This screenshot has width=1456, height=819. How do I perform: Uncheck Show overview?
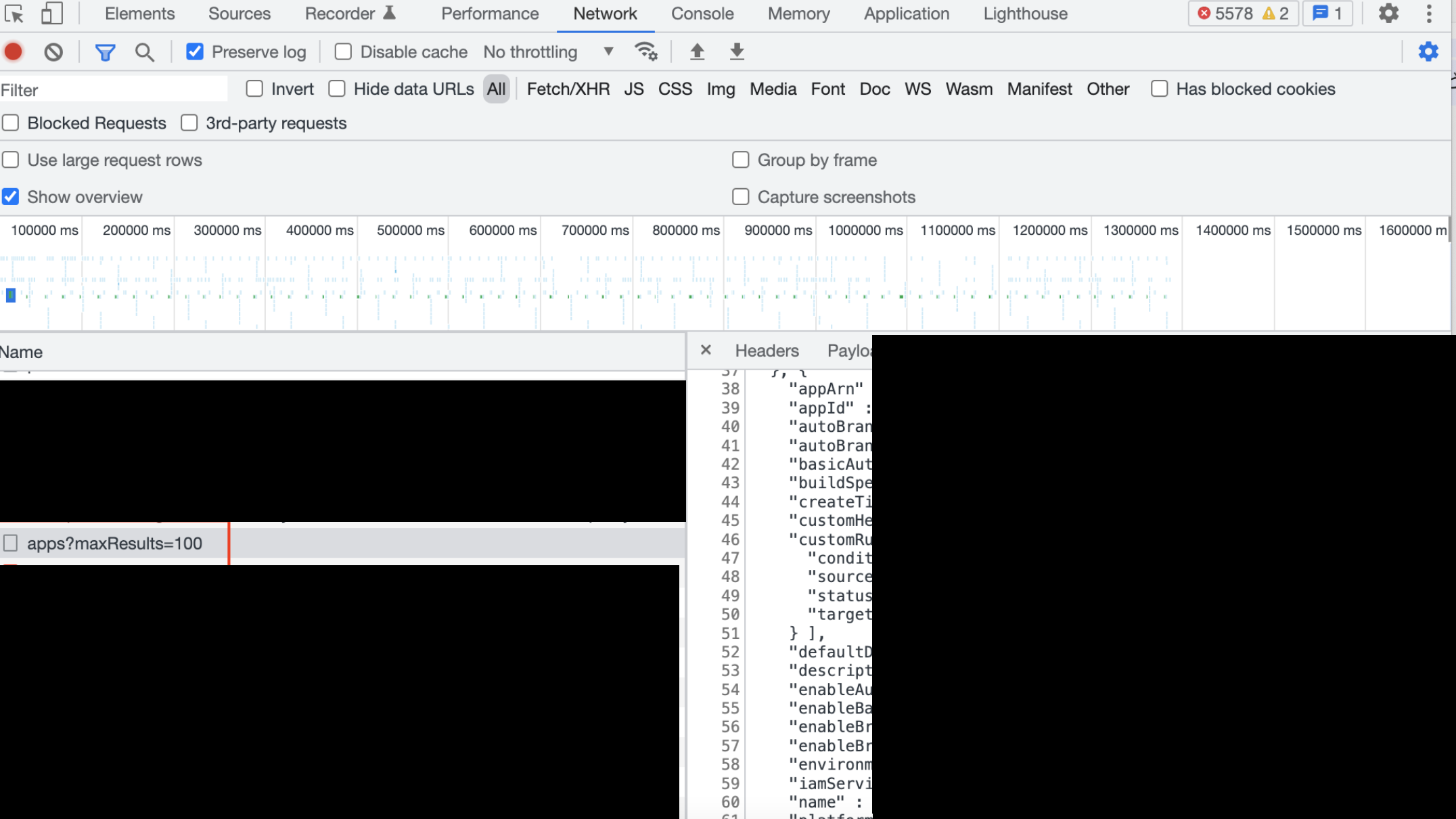coord(10,196)
